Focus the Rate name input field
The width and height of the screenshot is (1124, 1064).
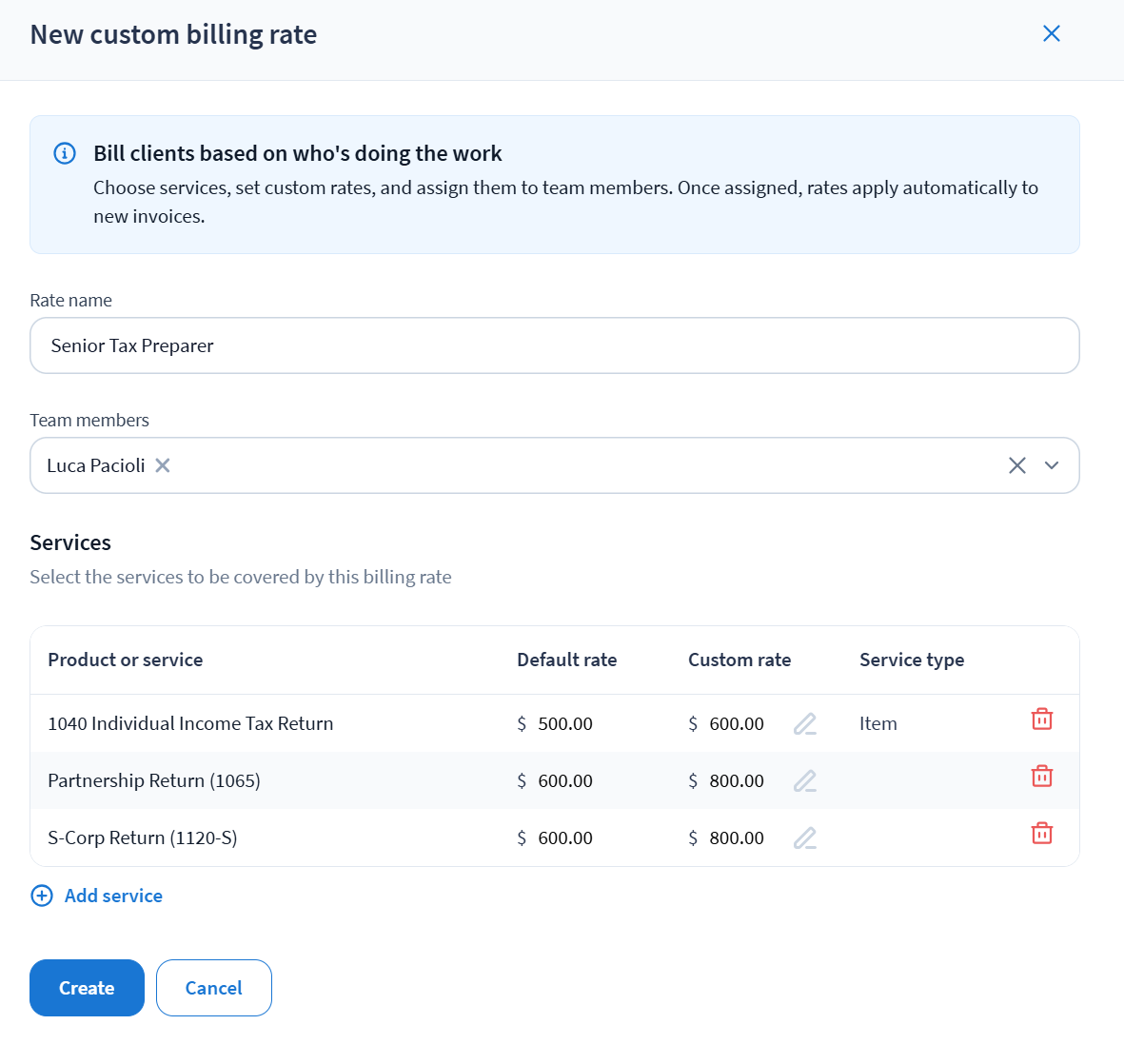[554, 345]
